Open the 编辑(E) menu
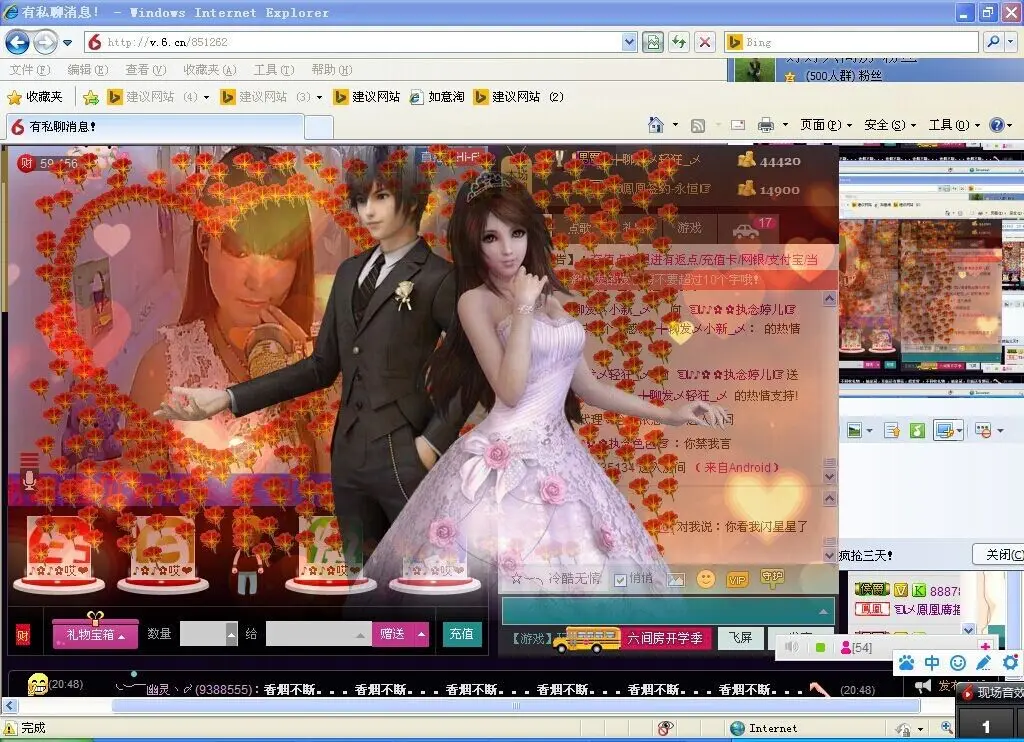Viewport: 1024px width, 742px height. [88, 70]
